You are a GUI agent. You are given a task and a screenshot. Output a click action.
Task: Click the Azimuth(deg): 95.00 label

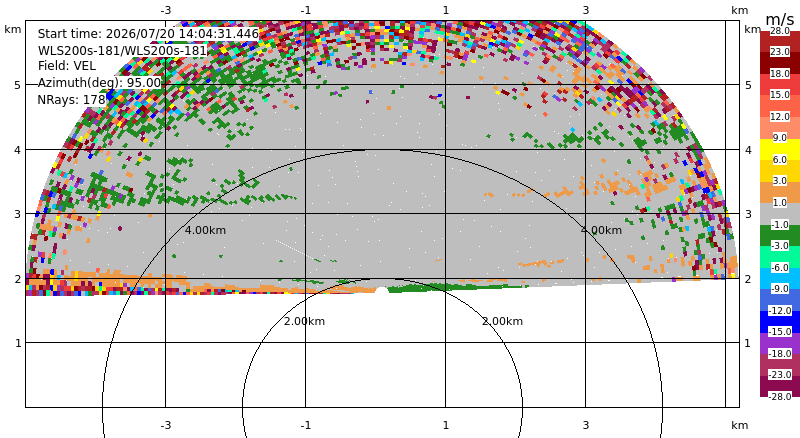[x=99, y=83]
